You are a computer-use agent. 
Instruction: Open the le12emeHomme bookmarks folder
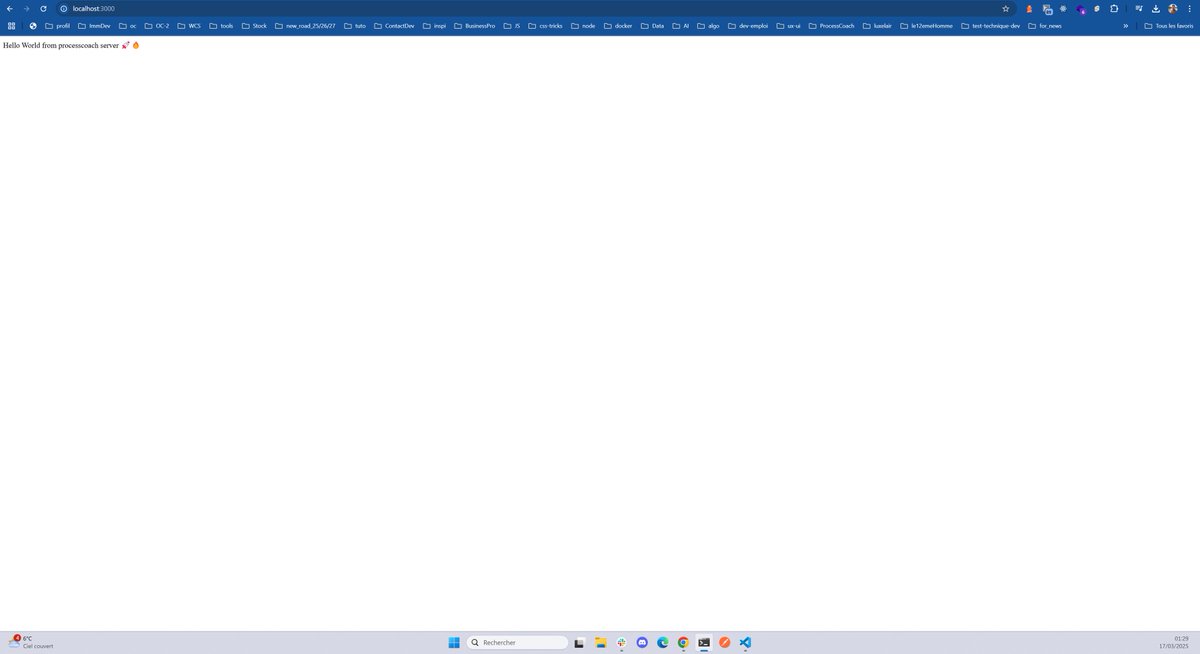(x=927, y=25)
